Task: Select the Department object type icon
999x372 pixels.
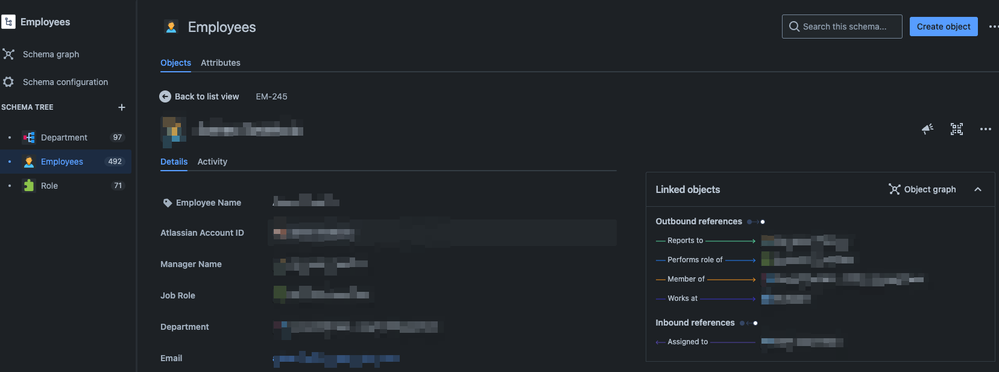Action: tap(28, 138)
